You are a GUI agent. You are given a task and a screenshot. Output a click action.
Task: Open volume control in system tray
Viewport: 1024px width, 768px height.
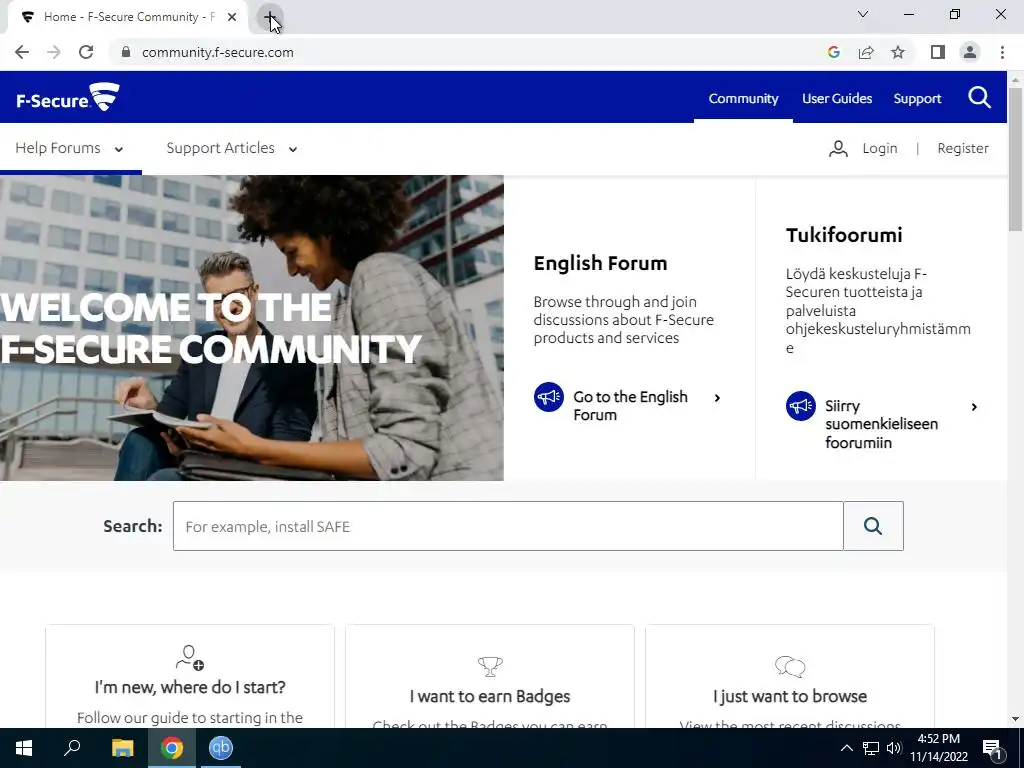tap(894, 748)
